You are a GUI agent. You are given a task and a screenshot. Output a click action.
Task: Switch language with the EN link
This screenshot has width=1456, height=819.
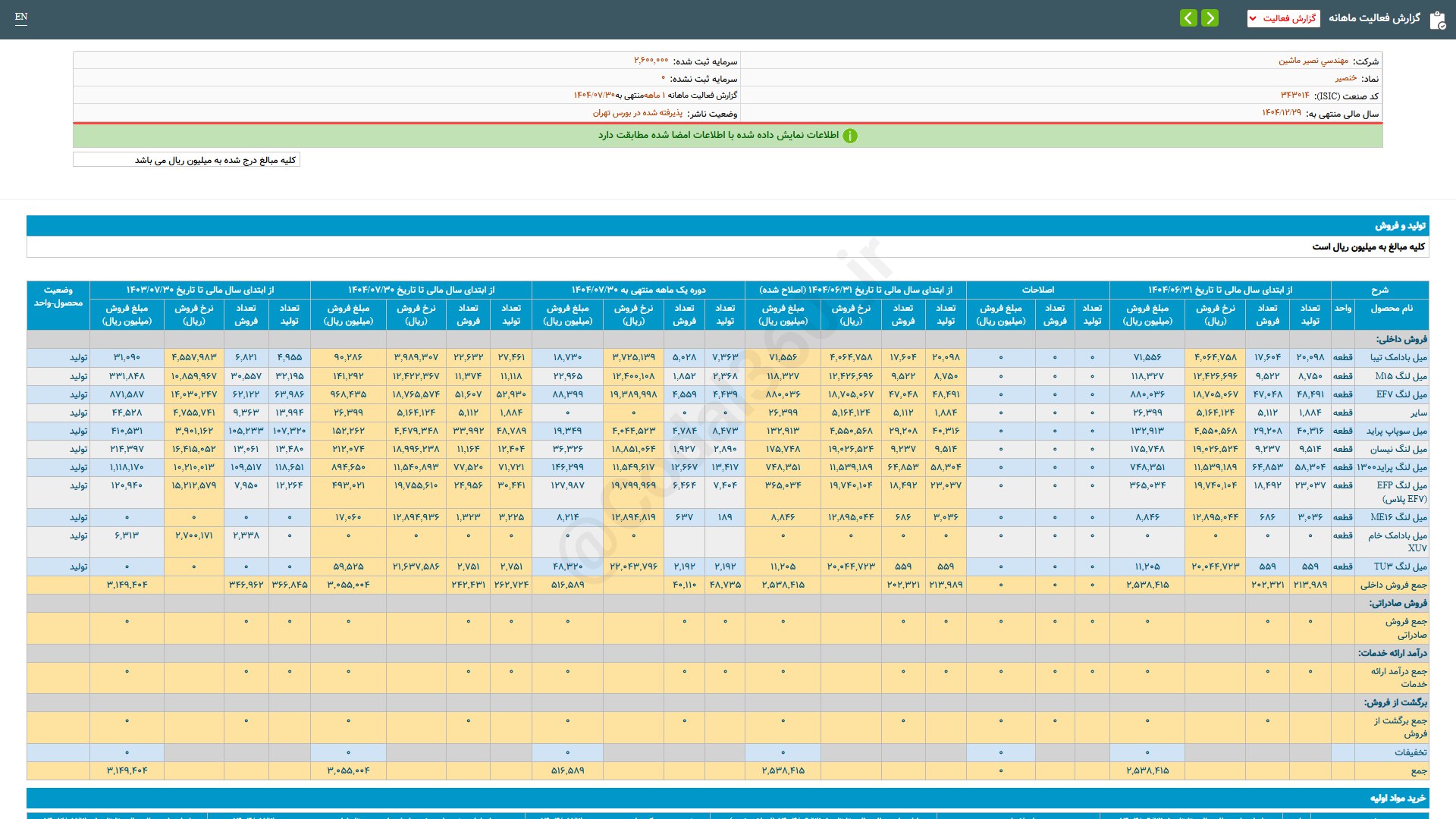point(21,17)
